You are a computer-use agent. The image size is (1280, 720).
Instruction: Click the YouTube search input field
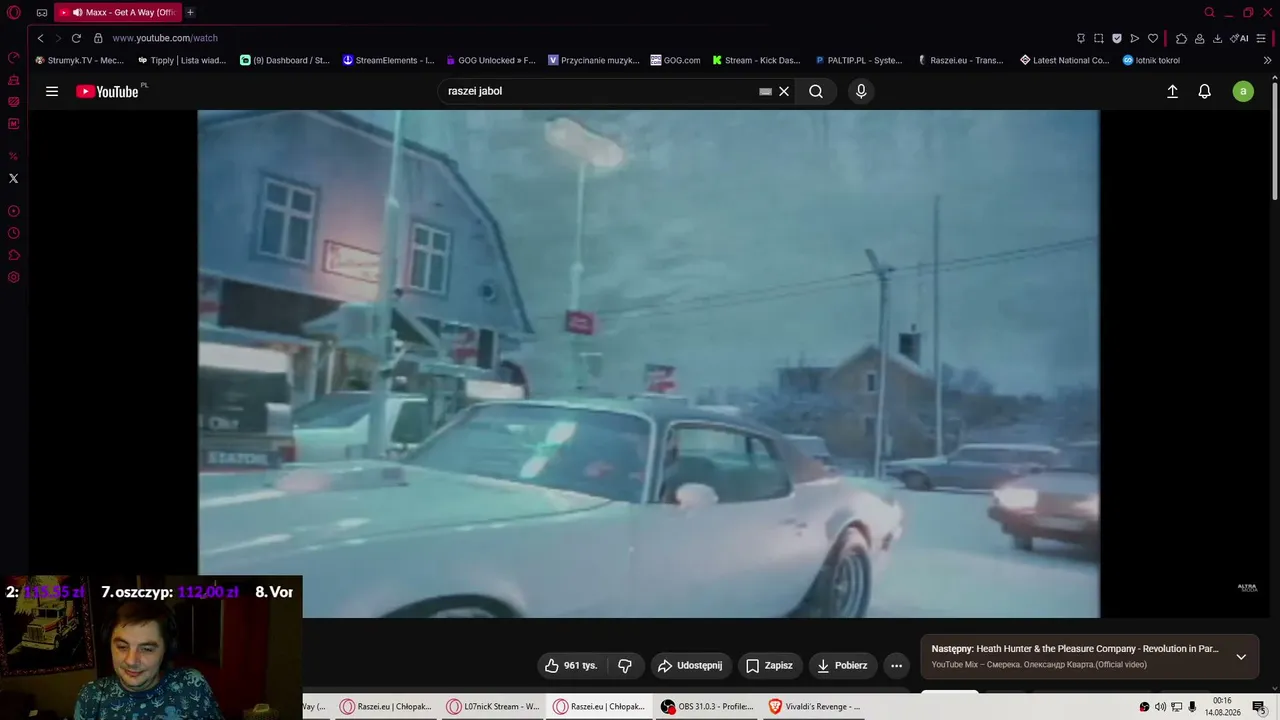[x=600, y=91]
